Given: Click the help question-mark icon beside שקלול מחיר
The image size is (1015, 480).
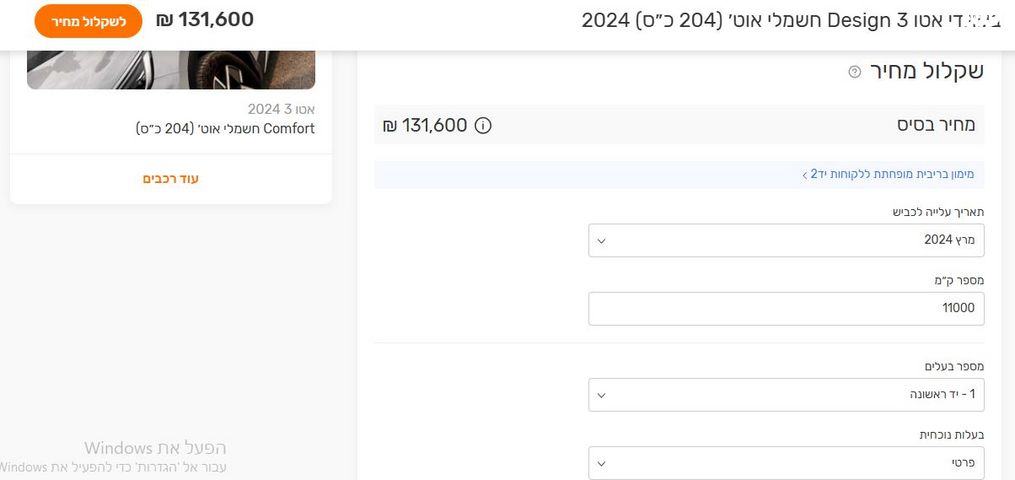Looking at the screenshot, I should 854,72.
